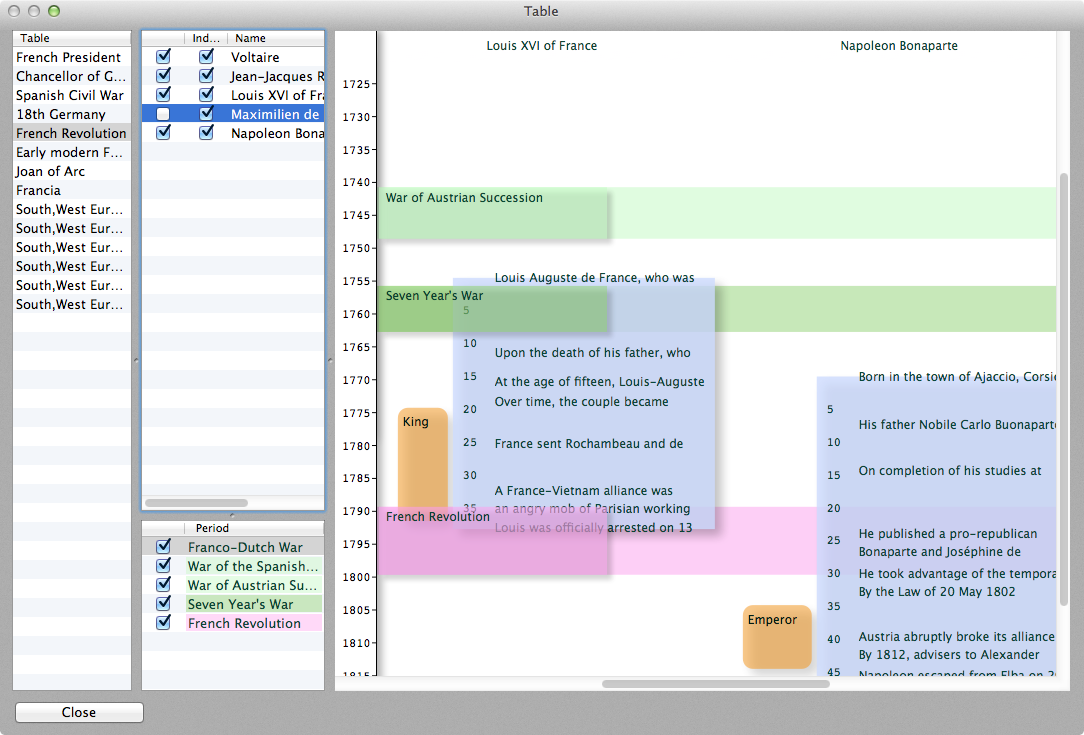Open the Joan of Arc table entry
Viewport: 1084px width, 735px height.
point(52,171)
